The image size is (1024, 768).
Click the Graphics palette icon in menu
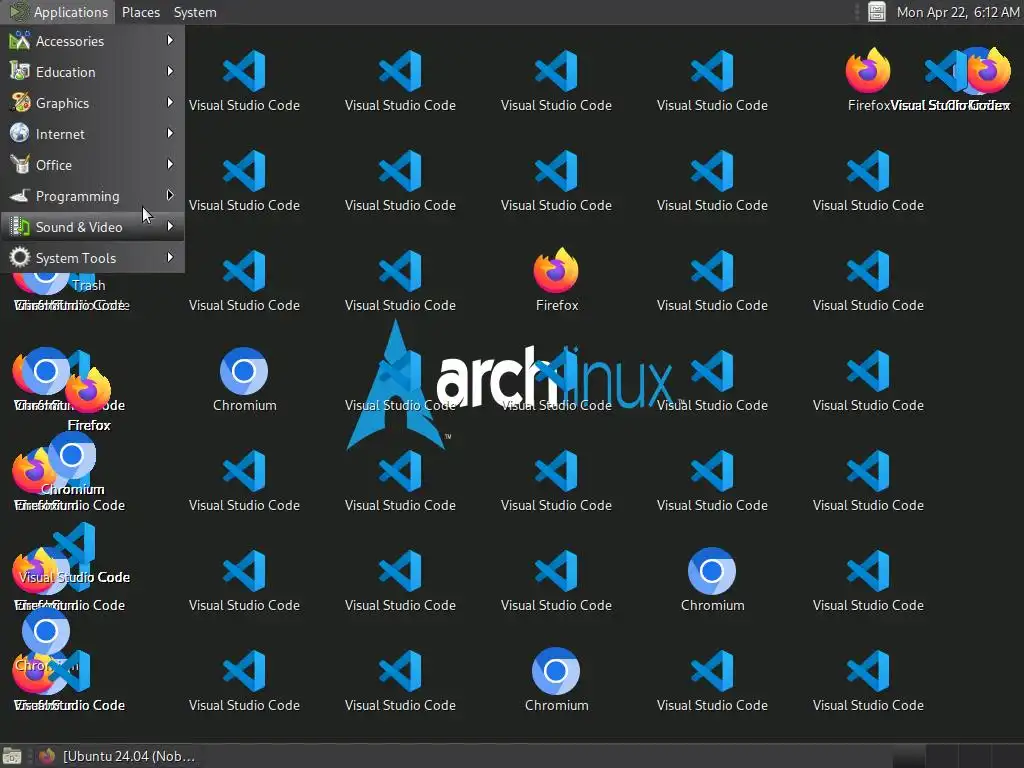point(20,103)
